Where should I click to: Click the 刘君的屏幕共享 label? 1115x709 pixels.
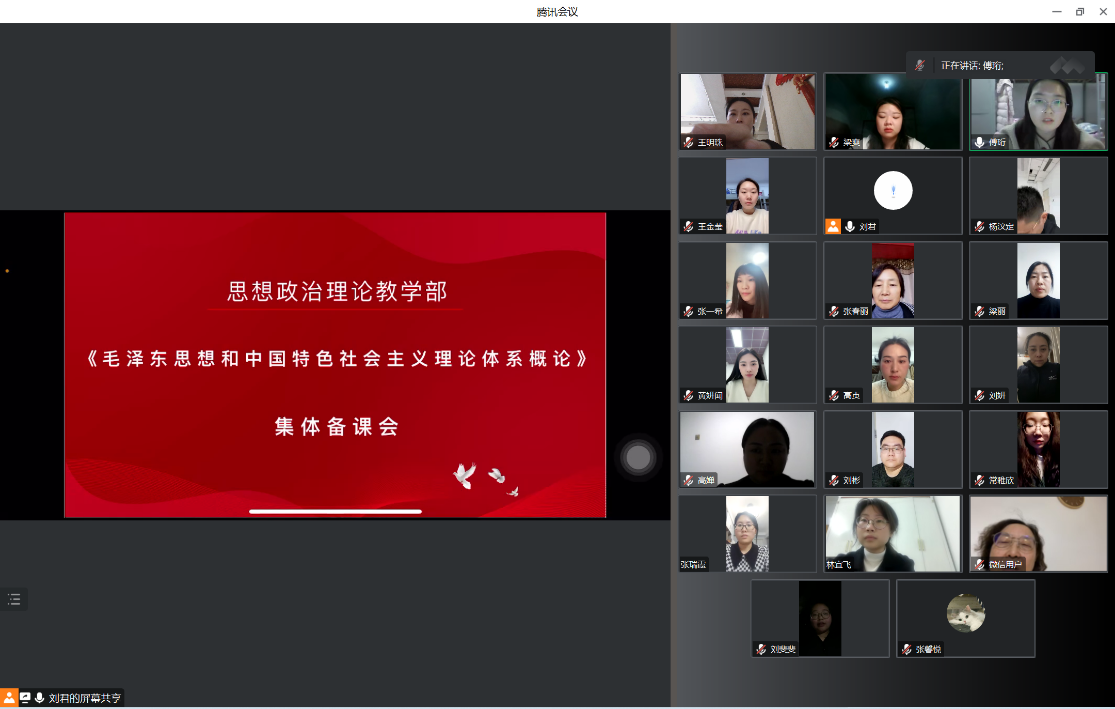coord(85,698)
